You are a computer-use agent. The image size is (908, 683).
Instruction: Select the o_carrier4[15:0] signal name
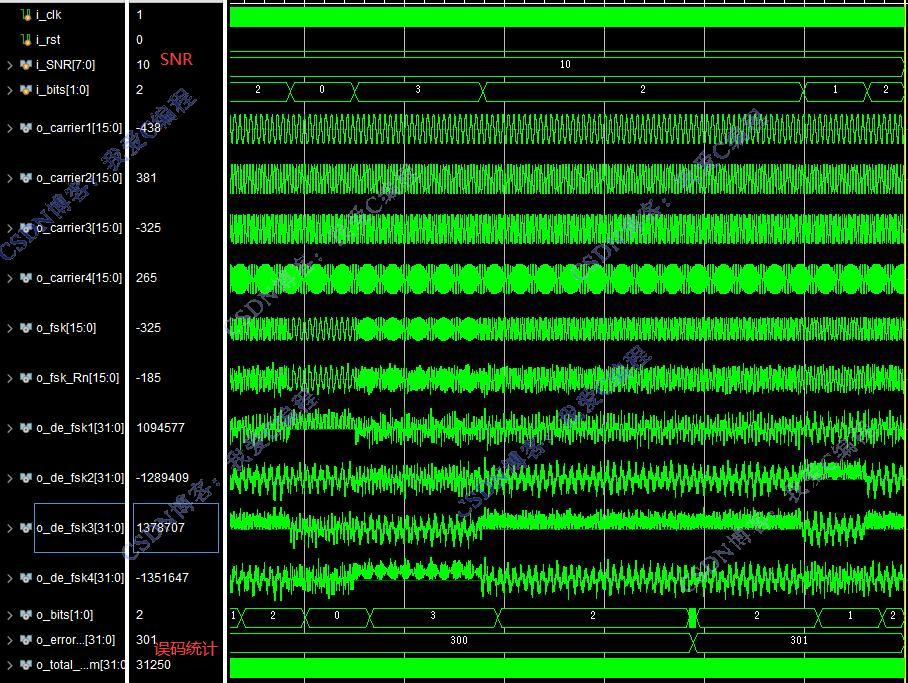(x=79, y=278)
